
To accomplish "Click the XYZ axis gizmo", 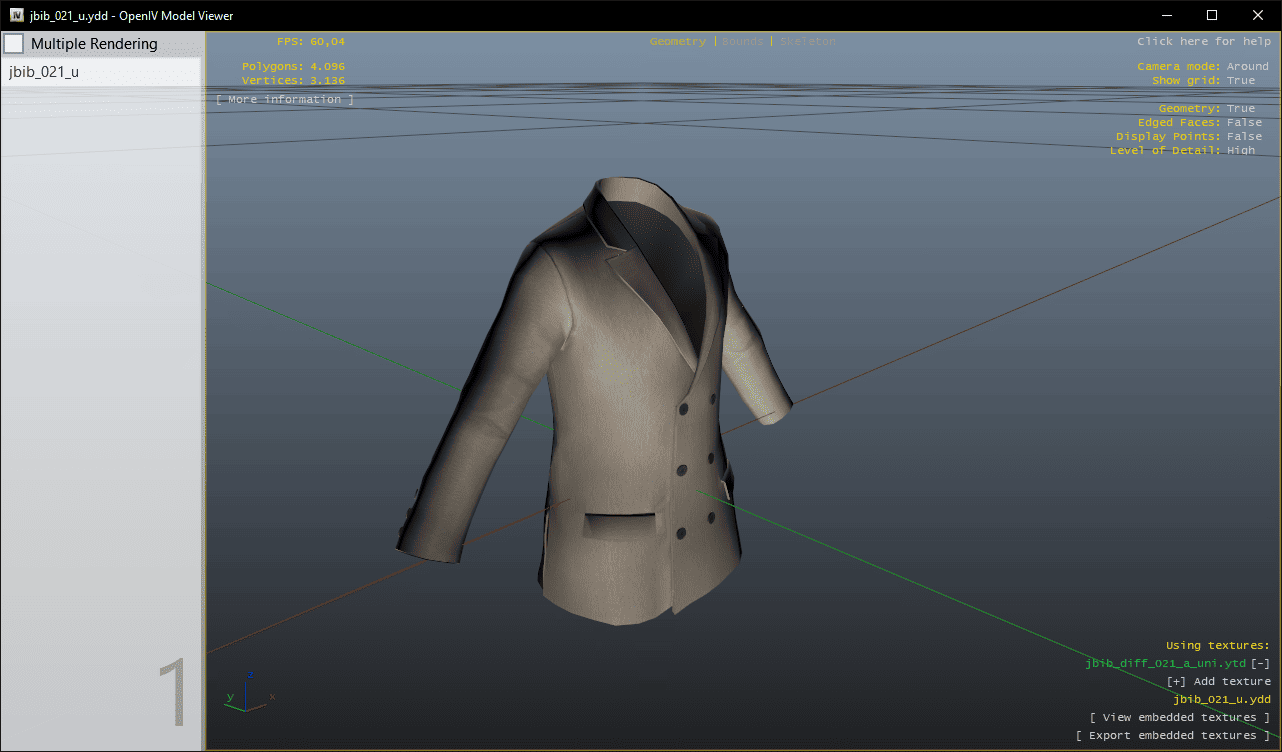I will [x=247, y=693].
